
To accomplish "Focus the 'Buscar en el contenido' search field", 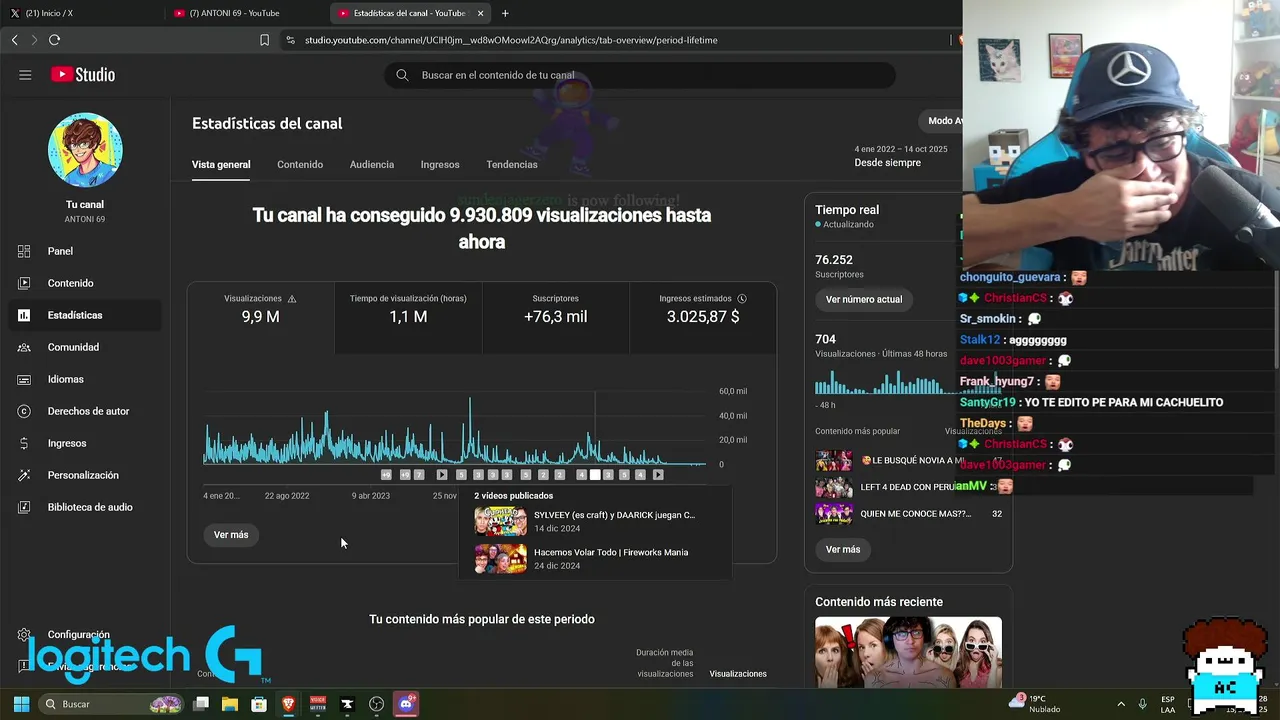I will tap(640, 75).
